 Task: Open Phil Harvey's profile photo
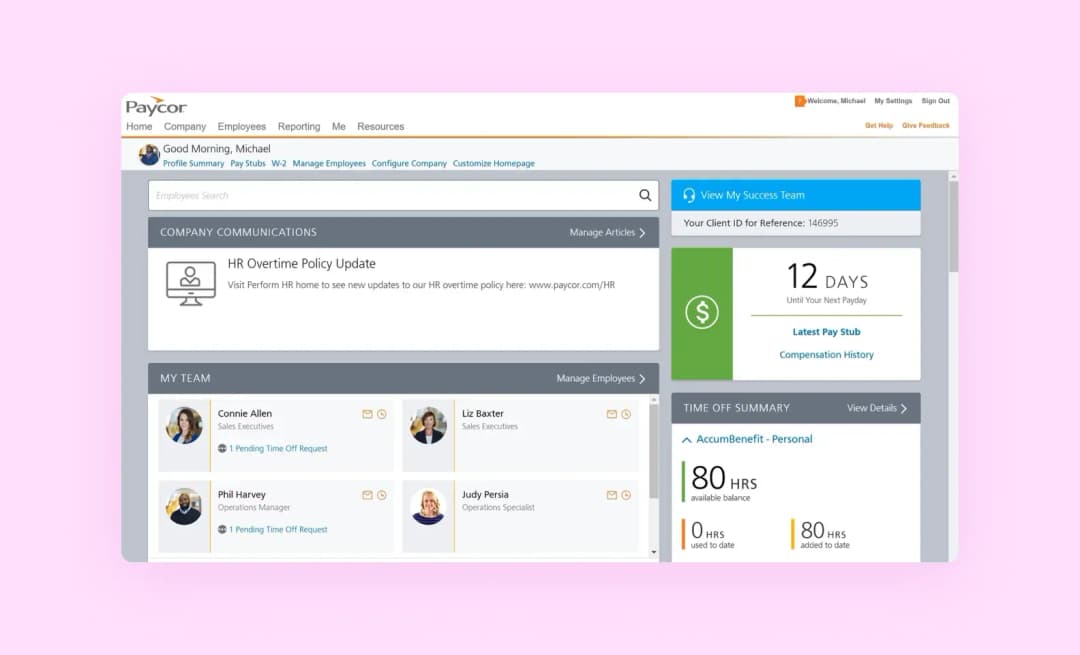point(185,506)
